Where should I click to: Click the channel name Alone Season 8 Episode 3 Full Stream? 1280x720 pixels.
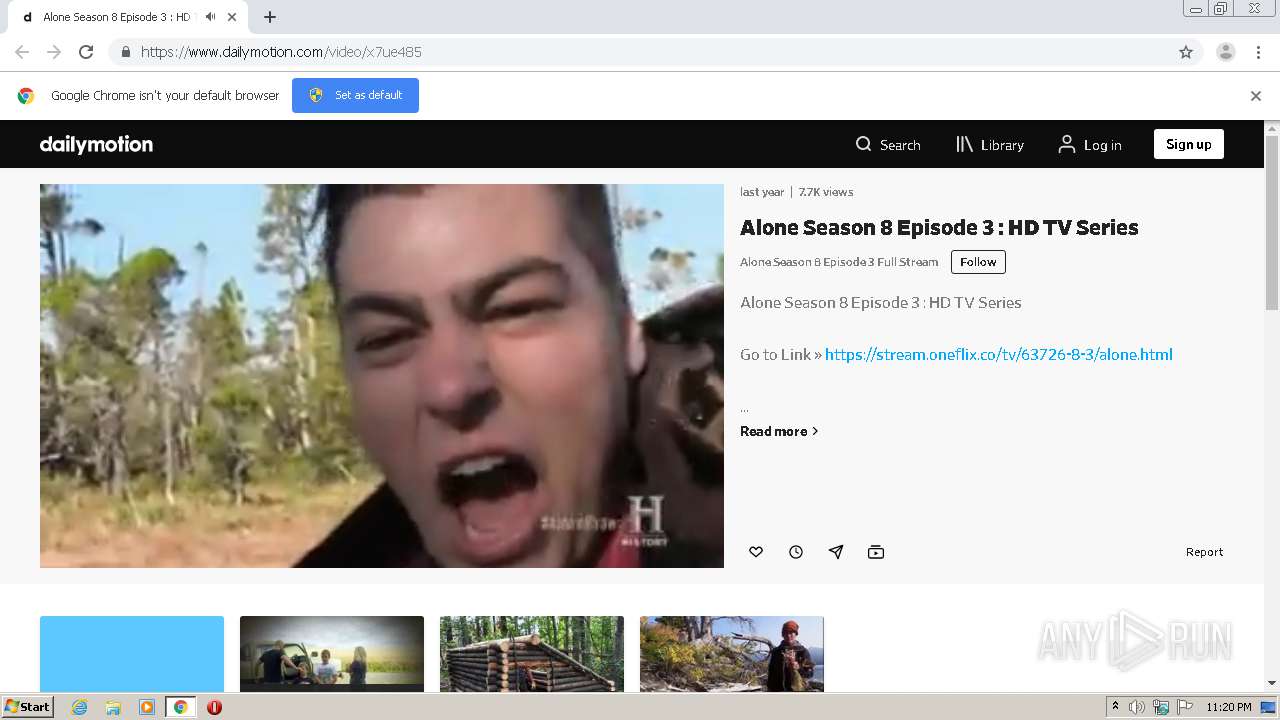[839, 262]
